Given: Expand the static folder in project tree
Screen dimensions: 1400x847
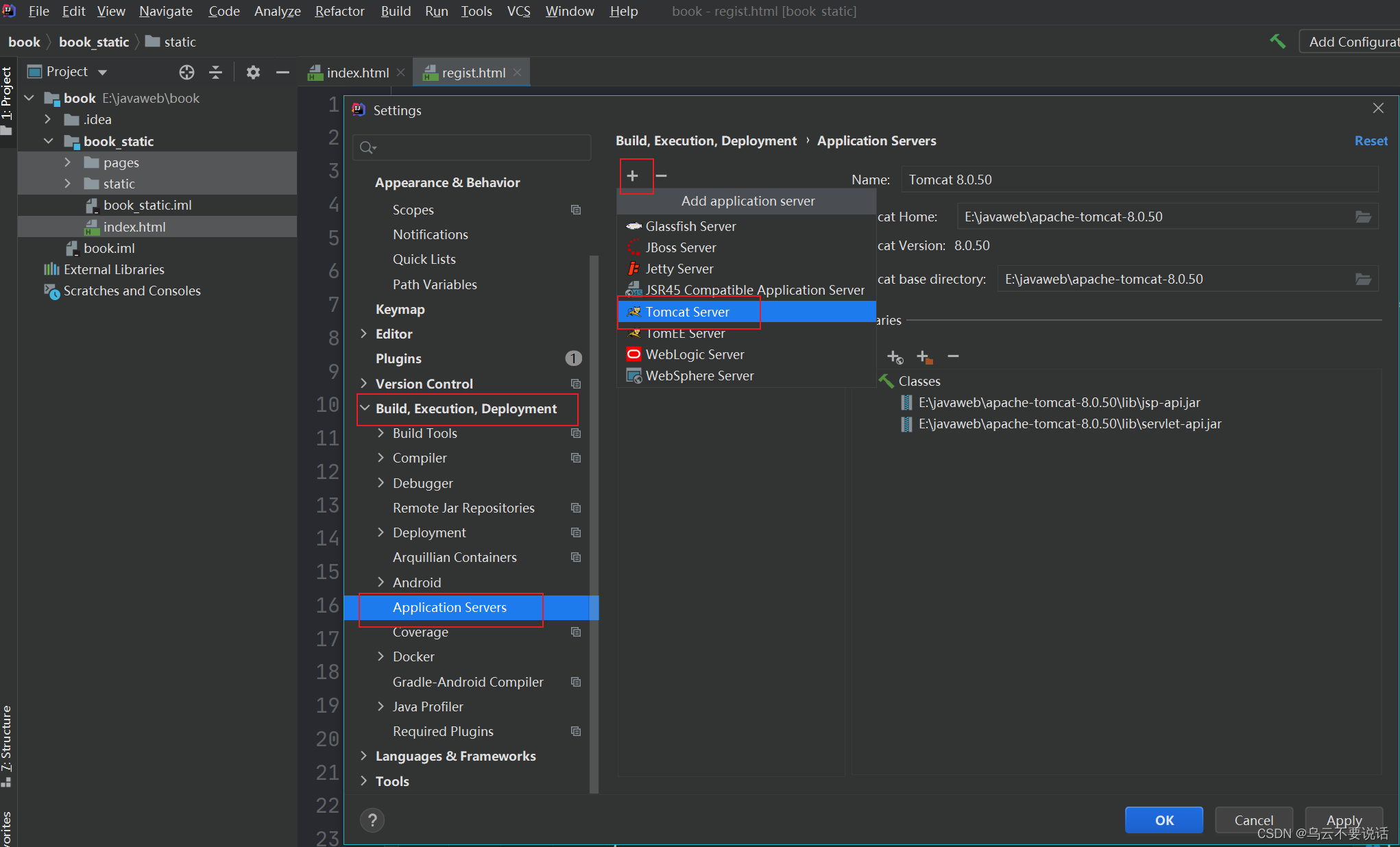Looking at the screenshot, I should tap(67, 184).
